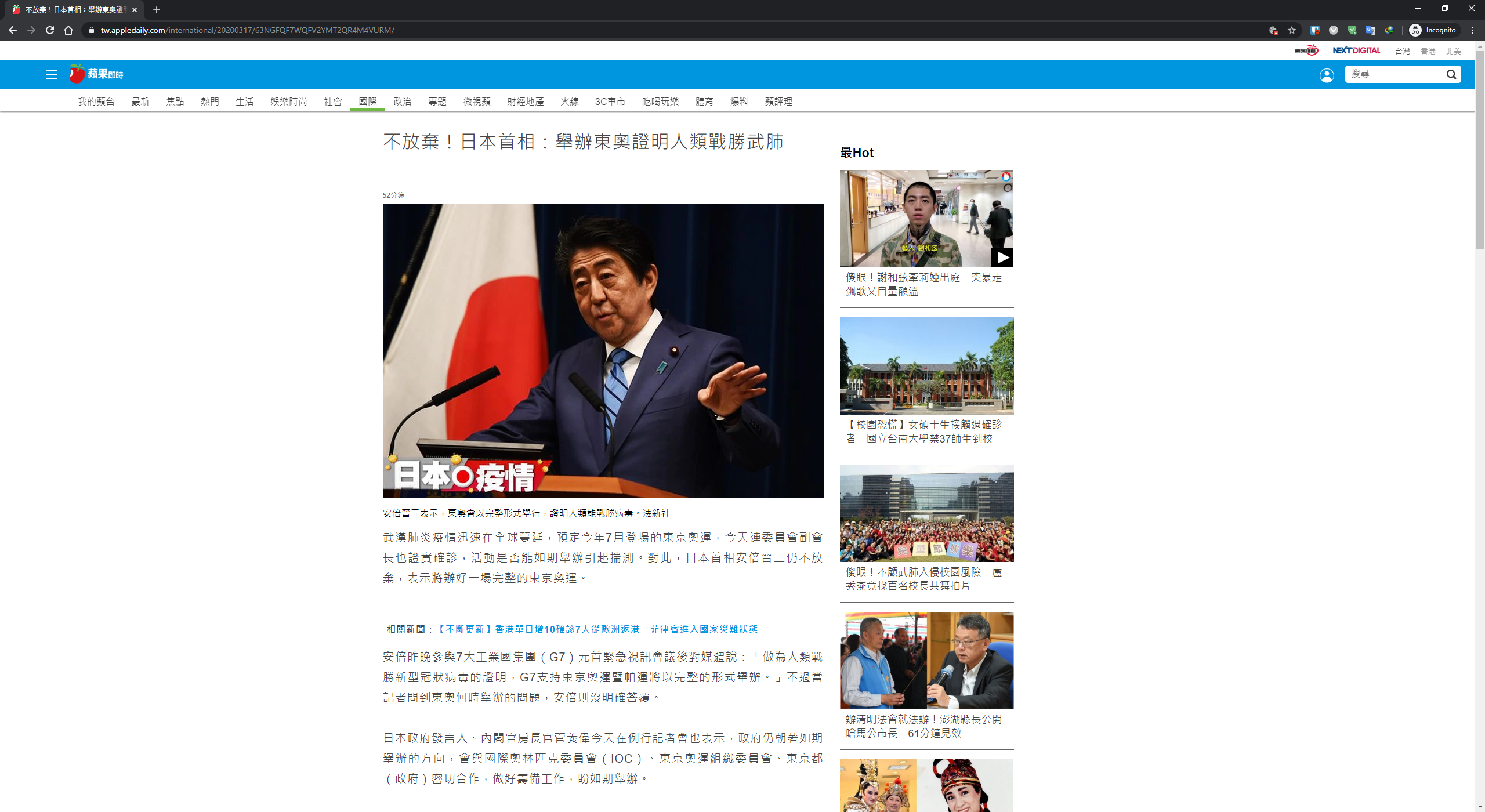
Task: Open the user account icon
Action: pos(1326,75)
